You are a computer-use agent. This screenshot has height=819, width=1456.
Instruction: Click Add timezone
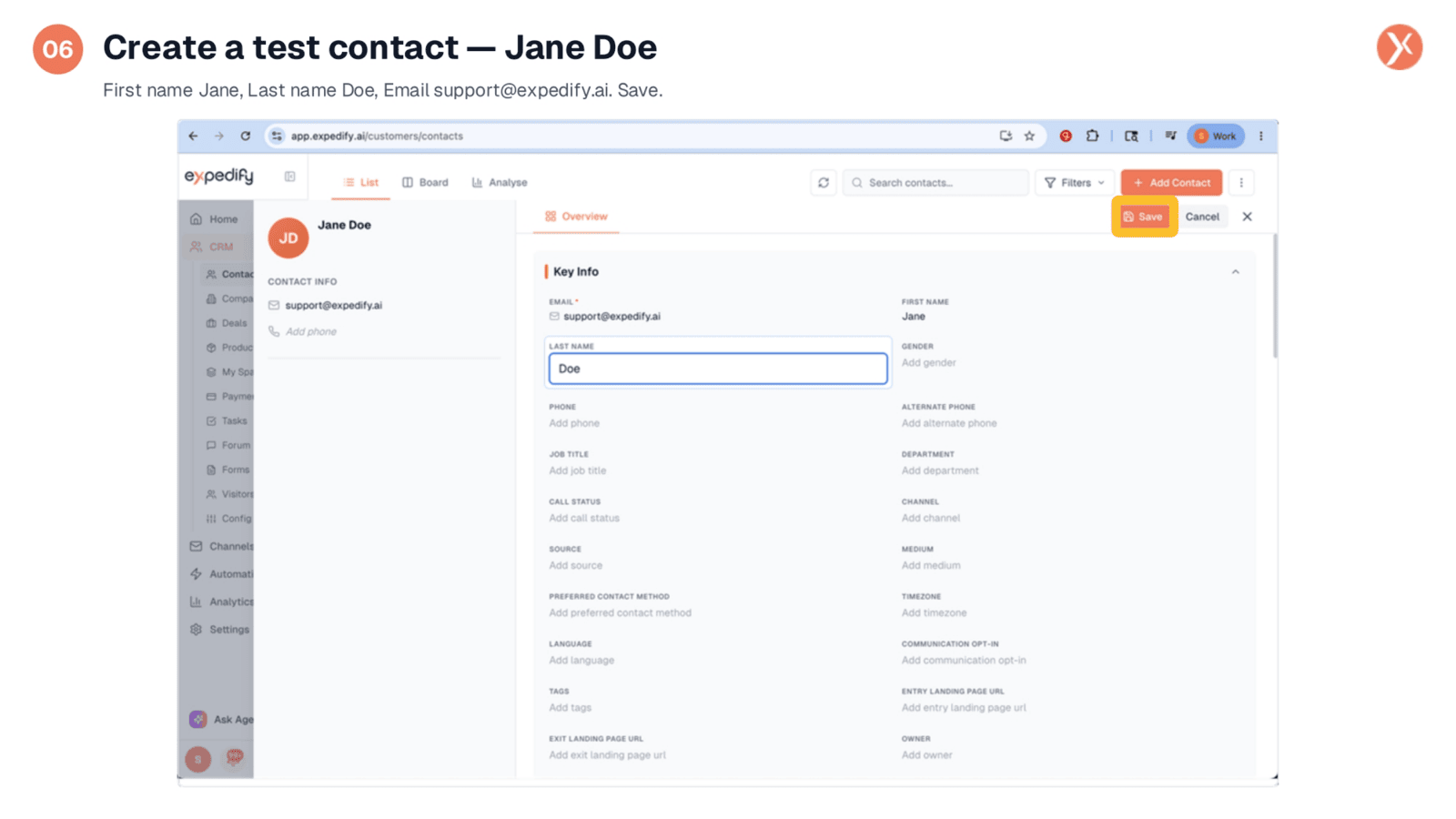click(x=934, y=612)
